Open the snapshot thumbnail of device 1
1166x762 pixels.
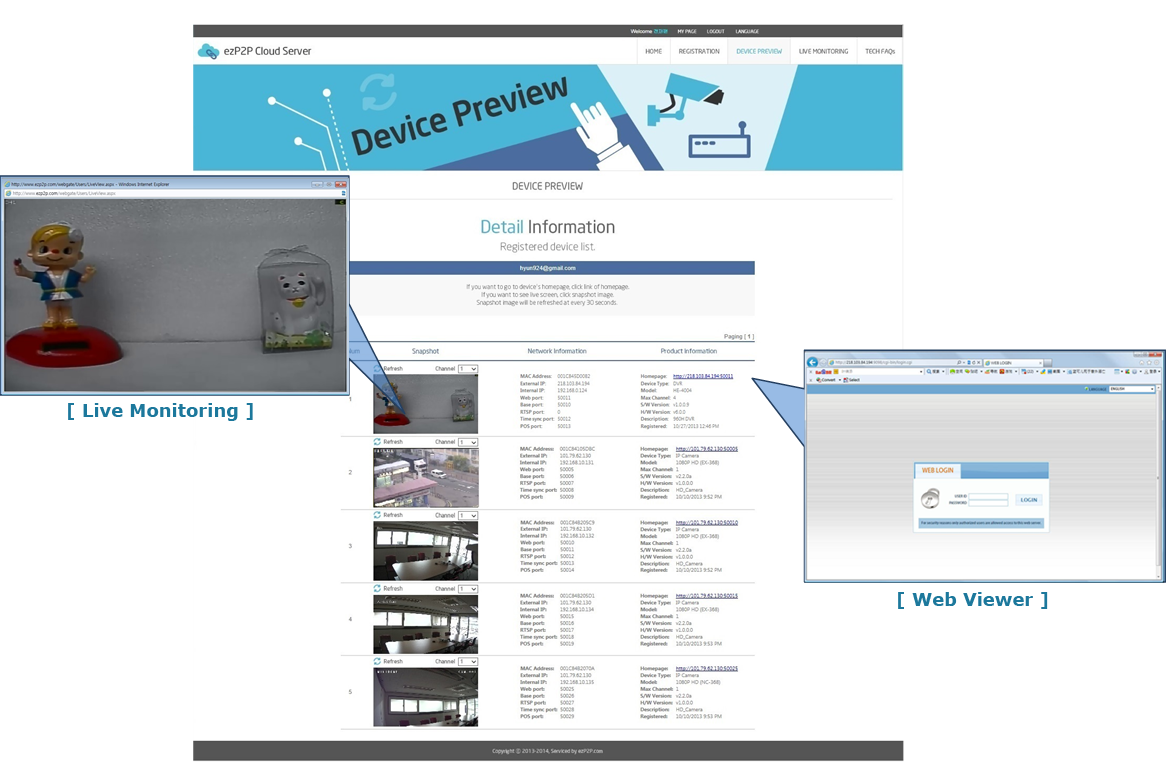(425, 404)
